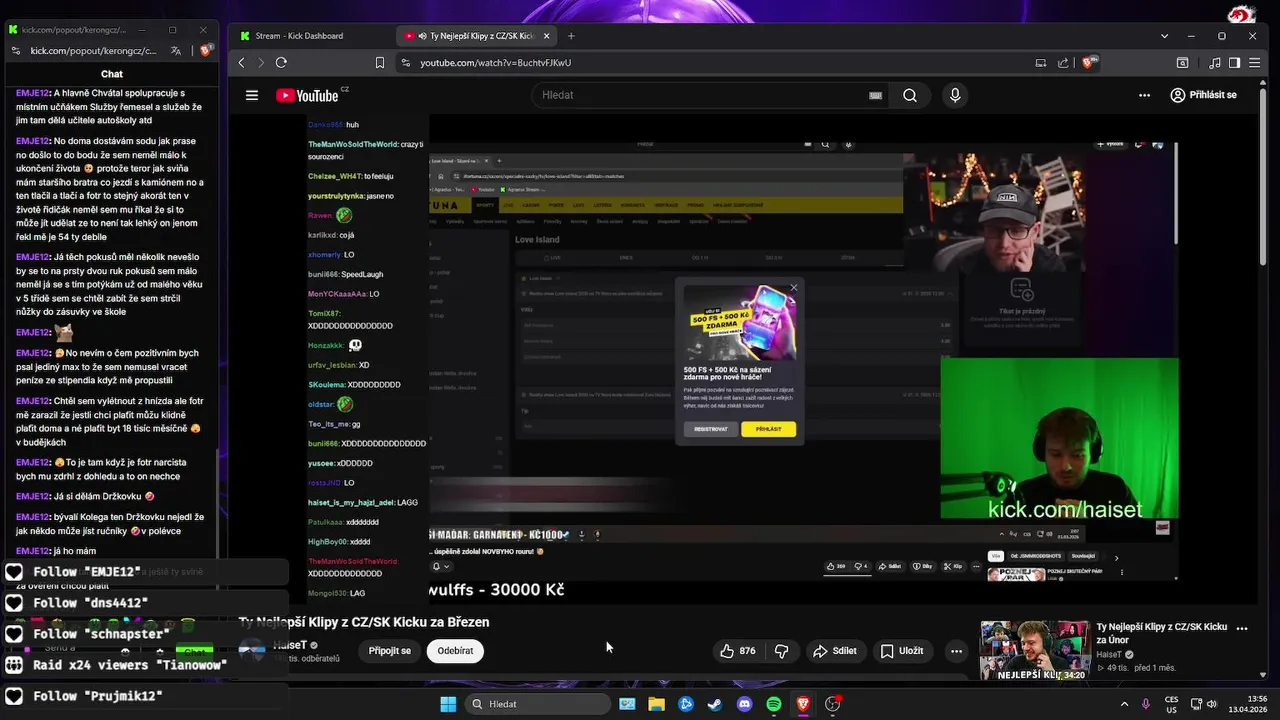
Task: Open site settings icon beside youtube.com URL
Action: [x=405, y=62]
